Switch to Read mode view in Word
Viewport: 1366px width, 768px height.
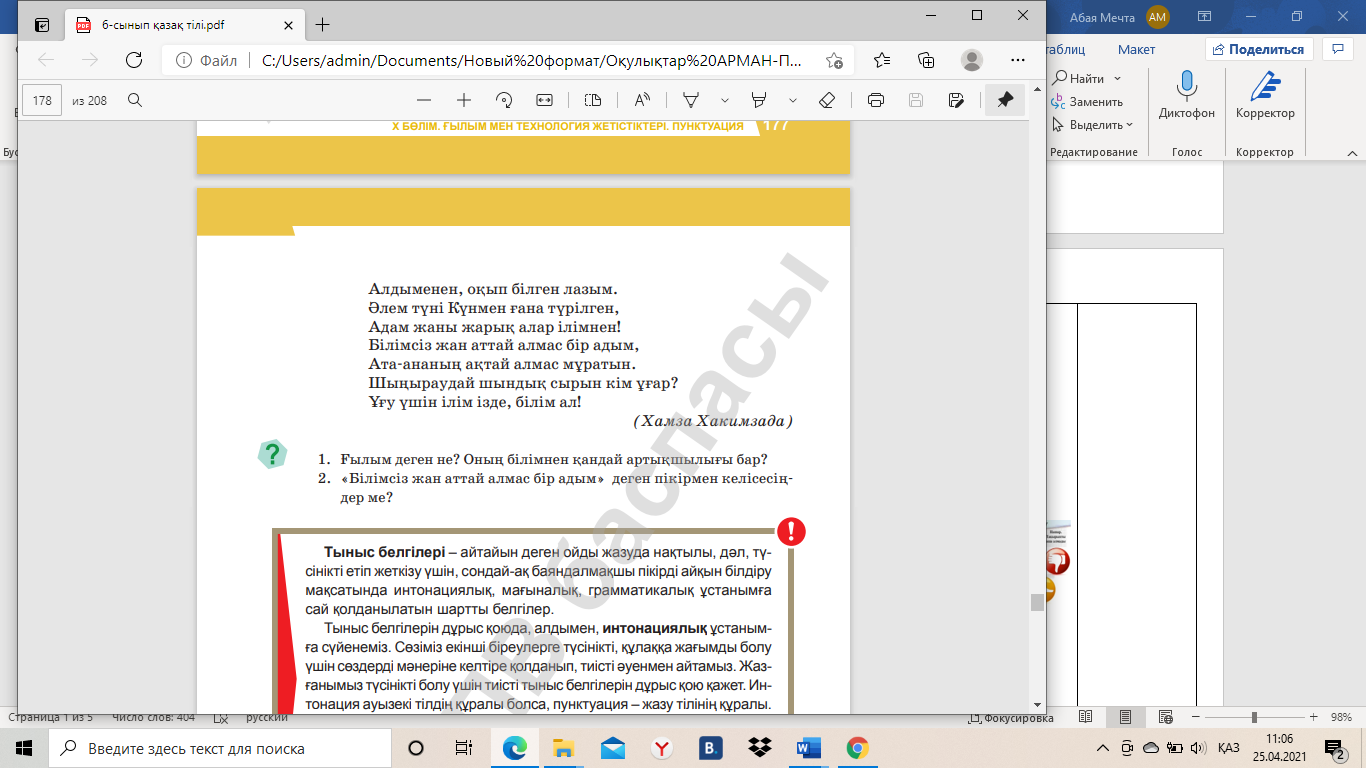pos(1085,718)
